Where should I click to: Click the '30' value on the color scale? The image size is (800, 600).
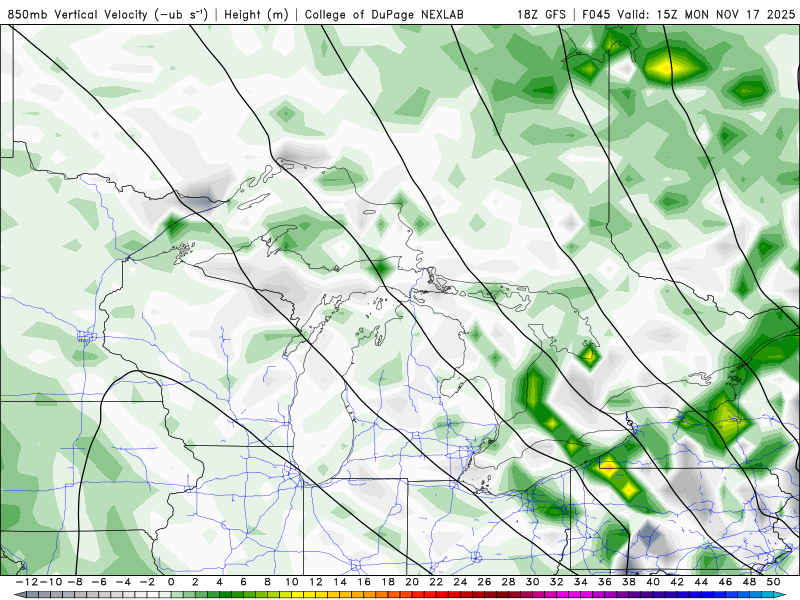pos(532,582)
